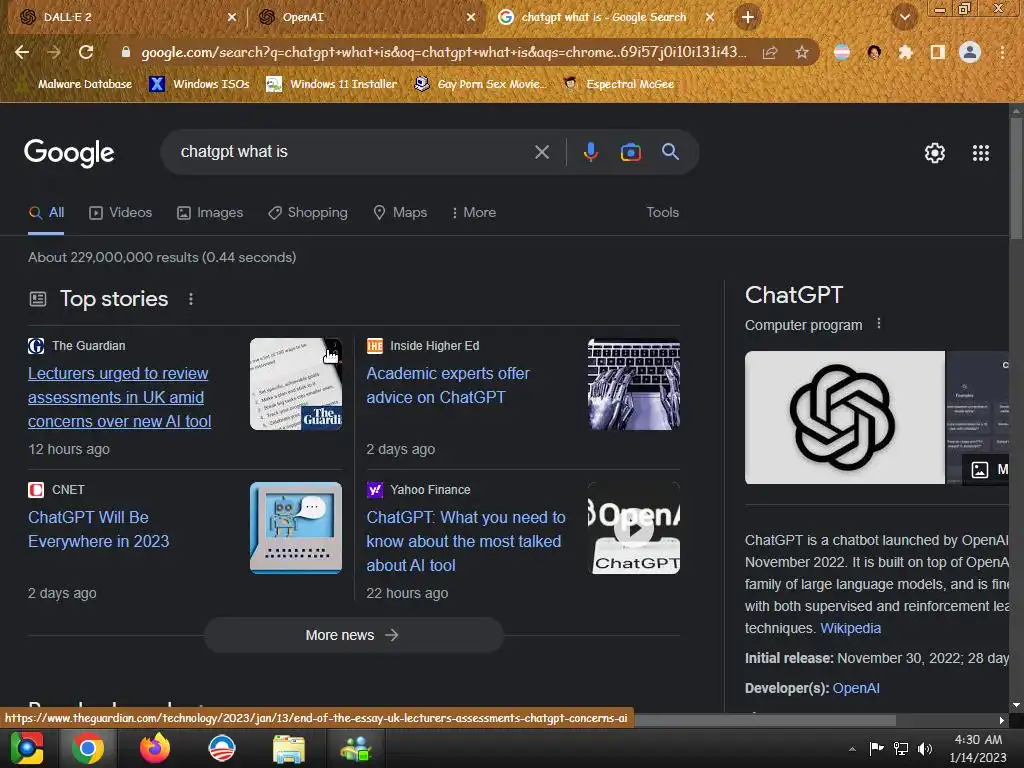Open the ChatGPT logo image
Image resolution: width=1024 pixels, height=768 pixels.
(x=844, y=418)
